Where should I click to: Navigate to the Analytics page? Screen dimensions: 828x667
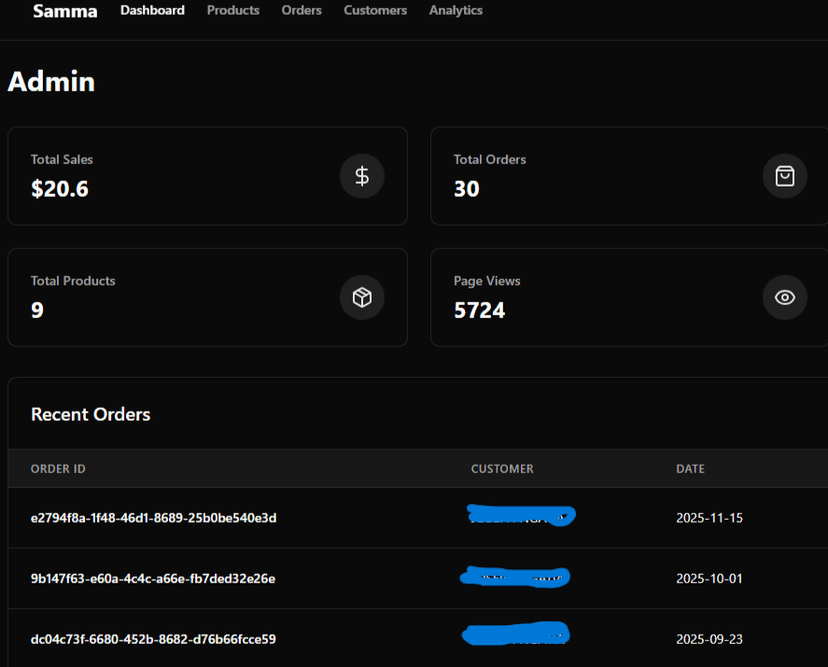[x=455, y=10]
